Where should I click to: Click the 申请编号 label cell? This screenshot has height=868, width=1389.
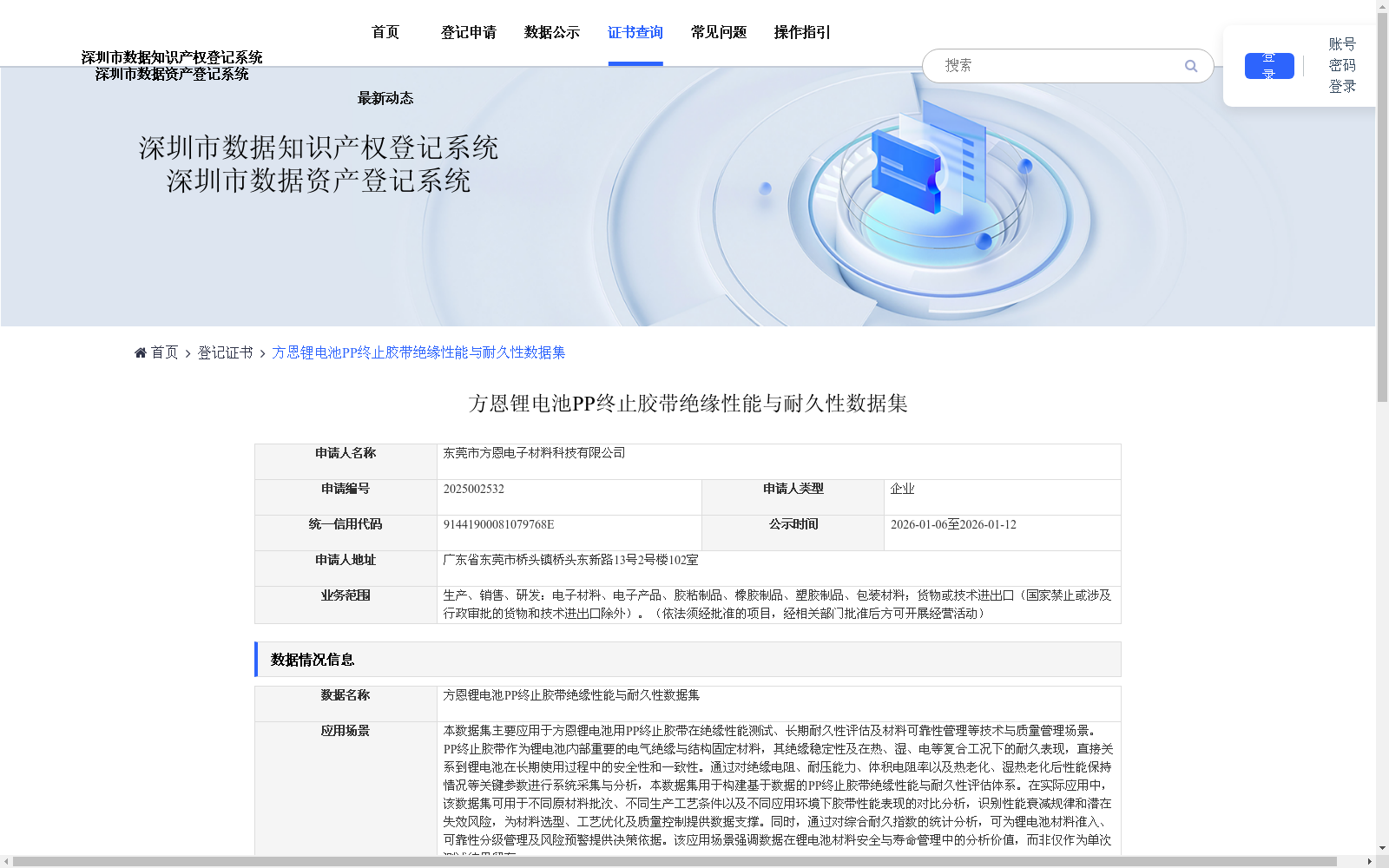point(346,497)
